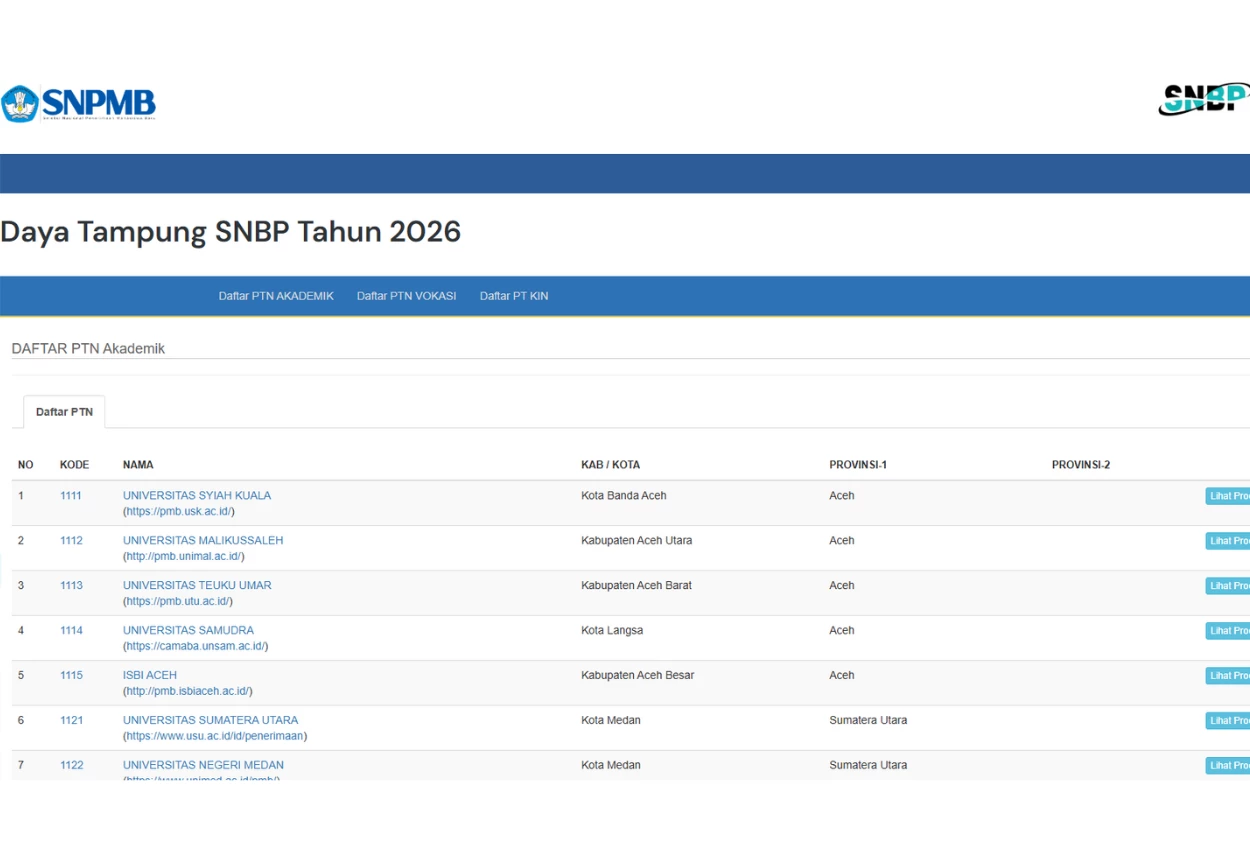Click Lihat Prodi button for Universitas Malikussaleh
This screenshot has height=849, width=1250.
[x=1228, y=542]
